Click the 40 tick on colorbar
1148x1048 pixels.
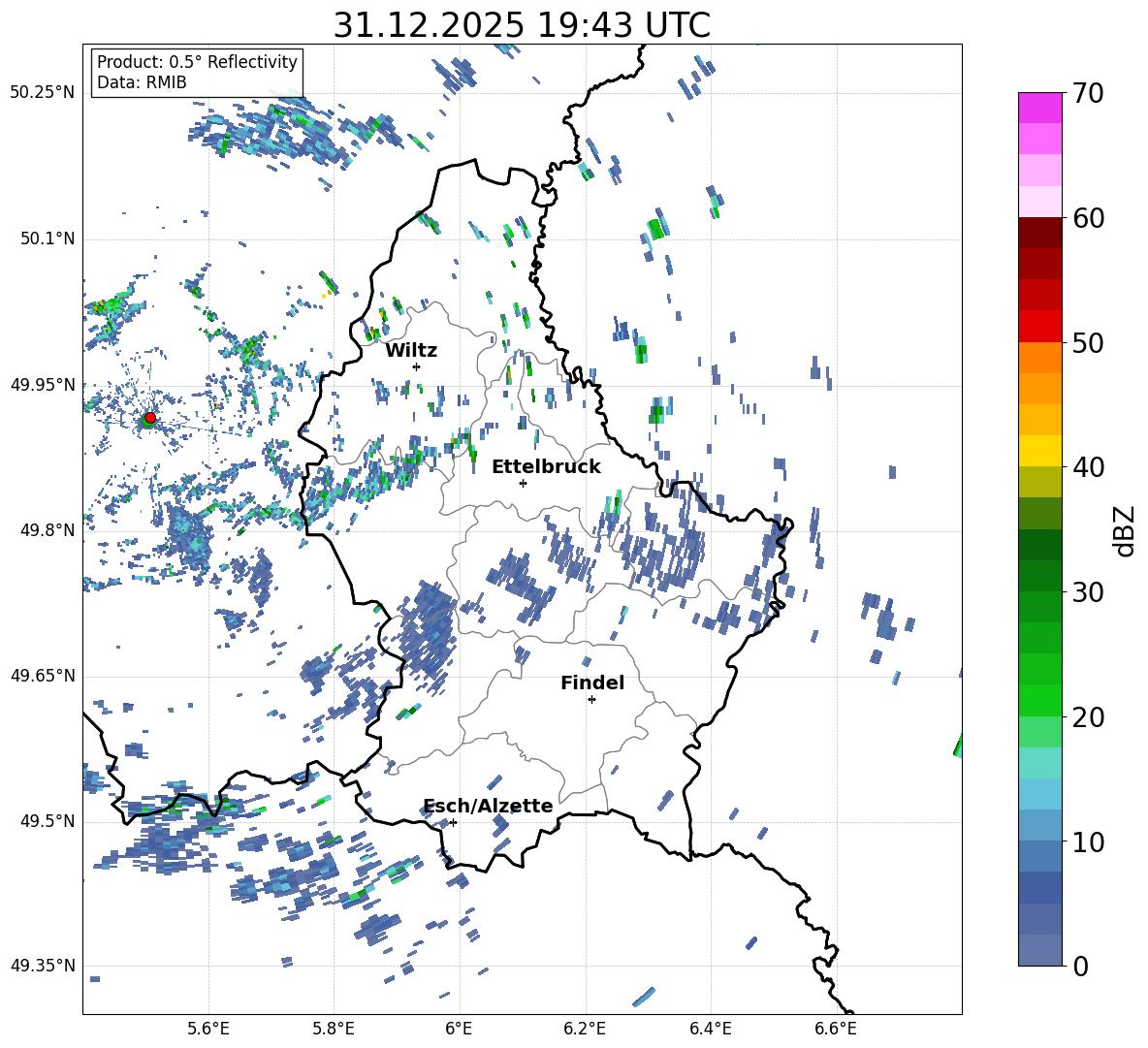coord(1088,467)
